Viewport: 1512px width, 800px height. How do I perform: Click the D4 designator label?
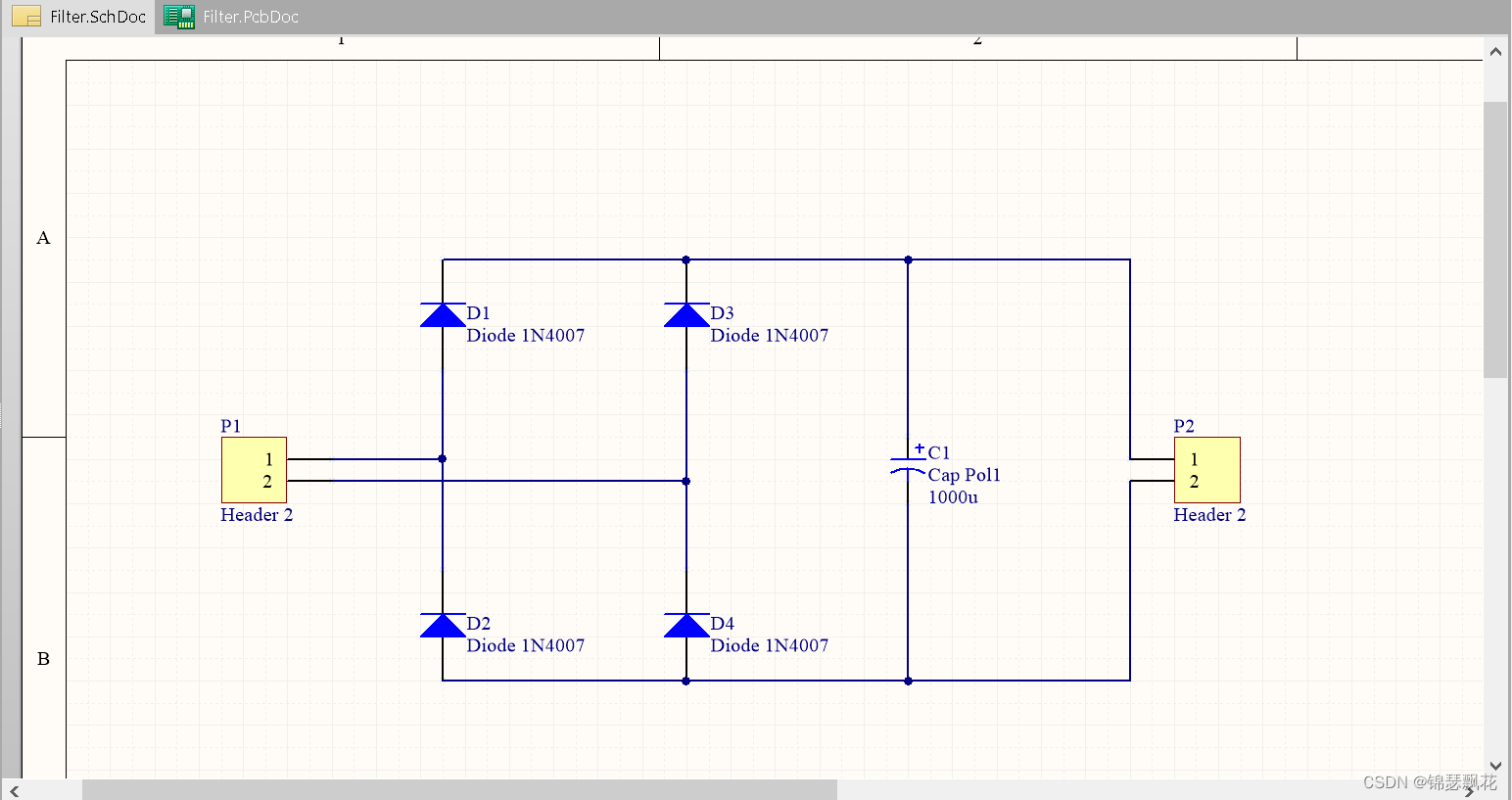[723, 624]
